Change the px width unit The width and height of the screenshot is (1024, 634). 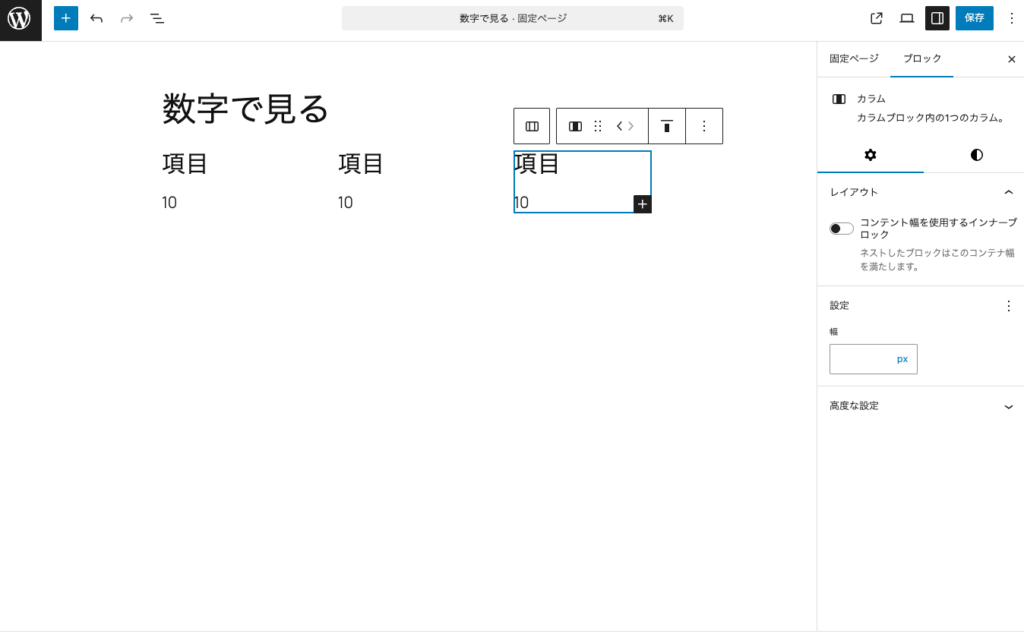pos(902,359)
